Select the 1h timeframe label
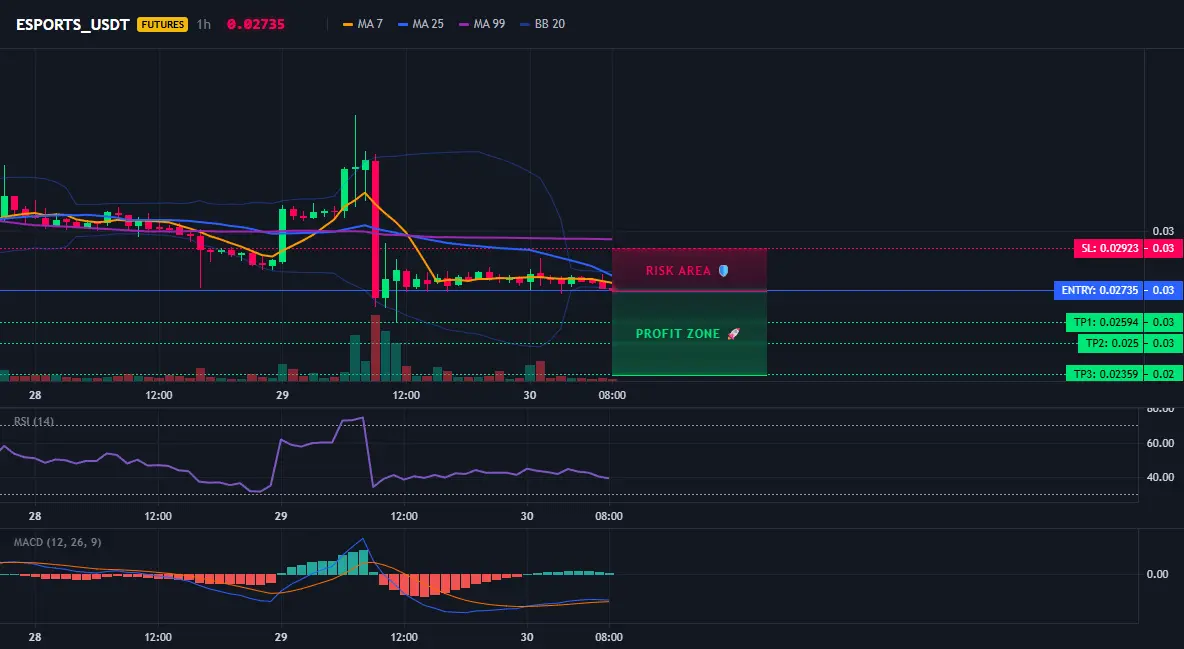The width and height of the screenshot is (1184, 649). (x=204, y=24)
